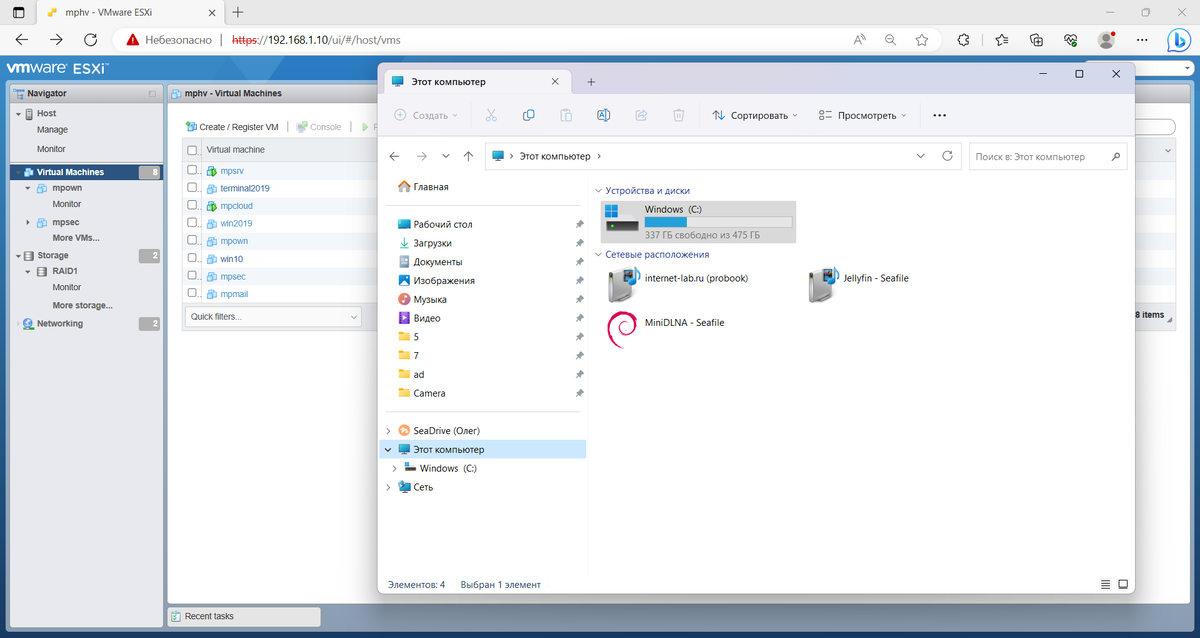Open the browser zoom control

pos(890,40)
